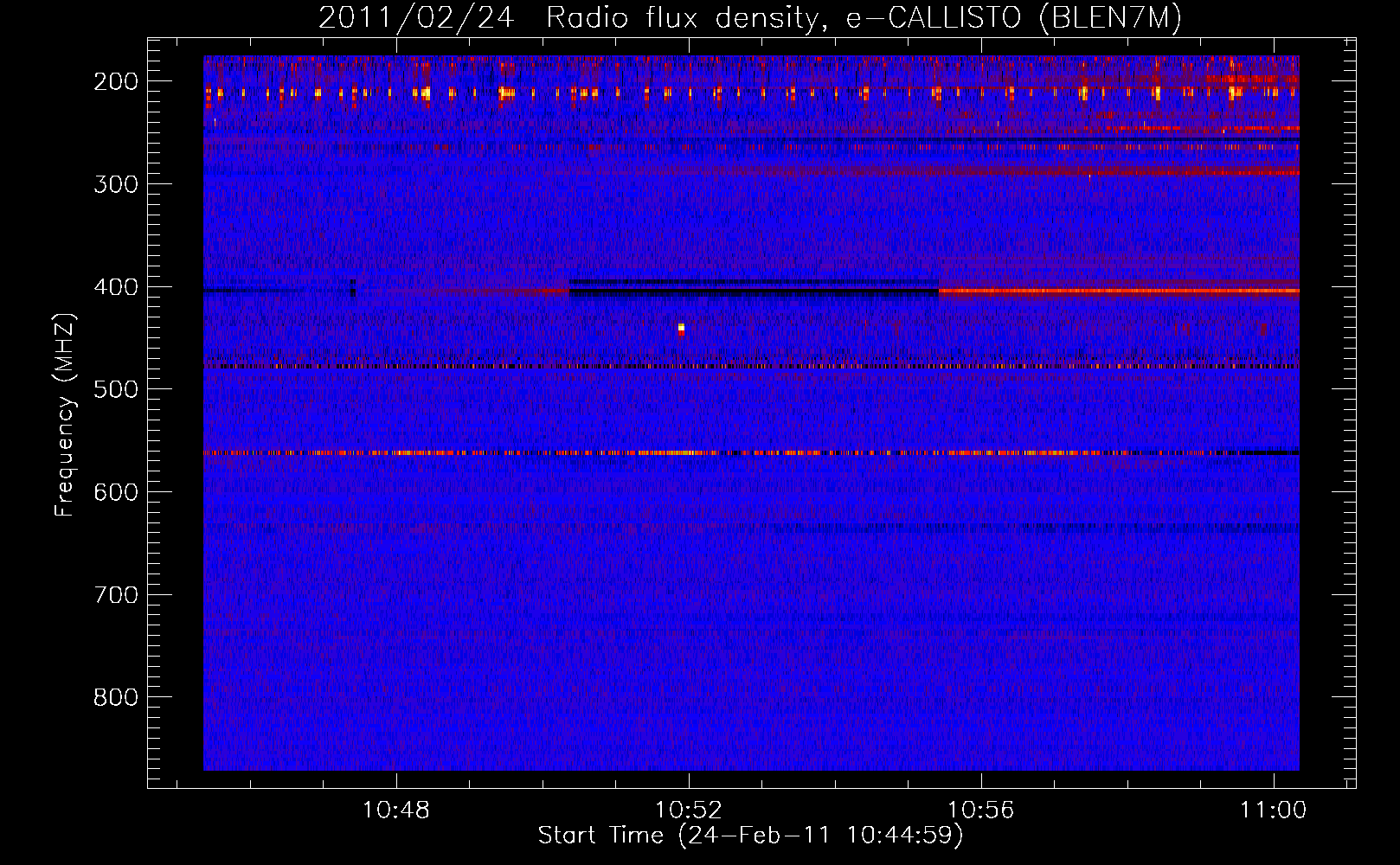1400x865 pixels.
Task: Click the 10:52 time tick label
Action: point(689,811)
